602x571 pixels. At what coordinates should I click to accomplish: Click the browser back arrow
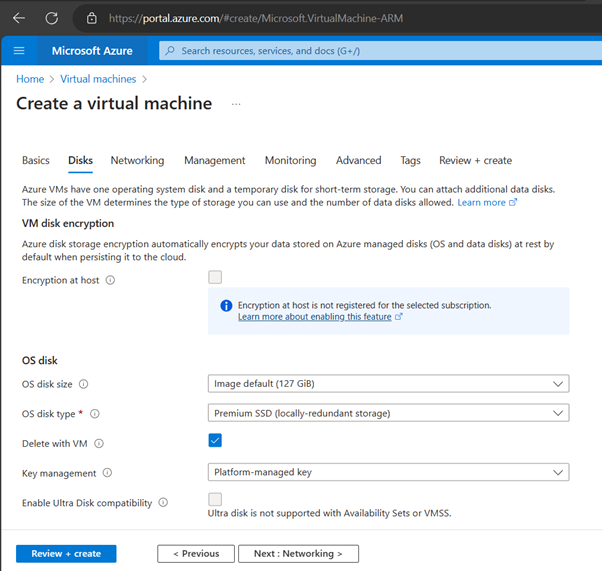[x=19, y=18]
